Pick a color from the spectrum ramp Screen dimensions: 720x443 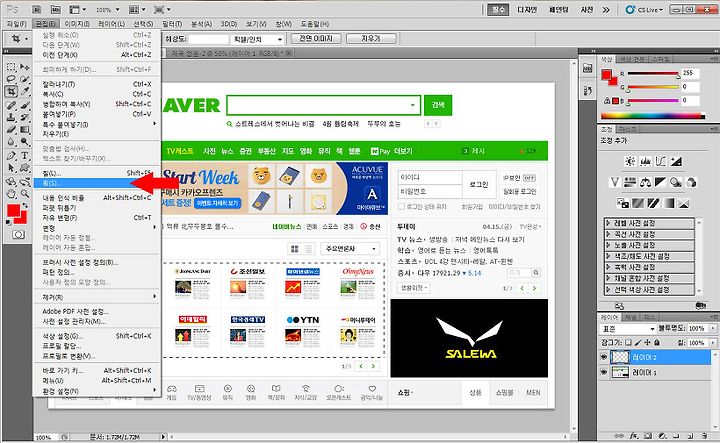pos(652,116)
